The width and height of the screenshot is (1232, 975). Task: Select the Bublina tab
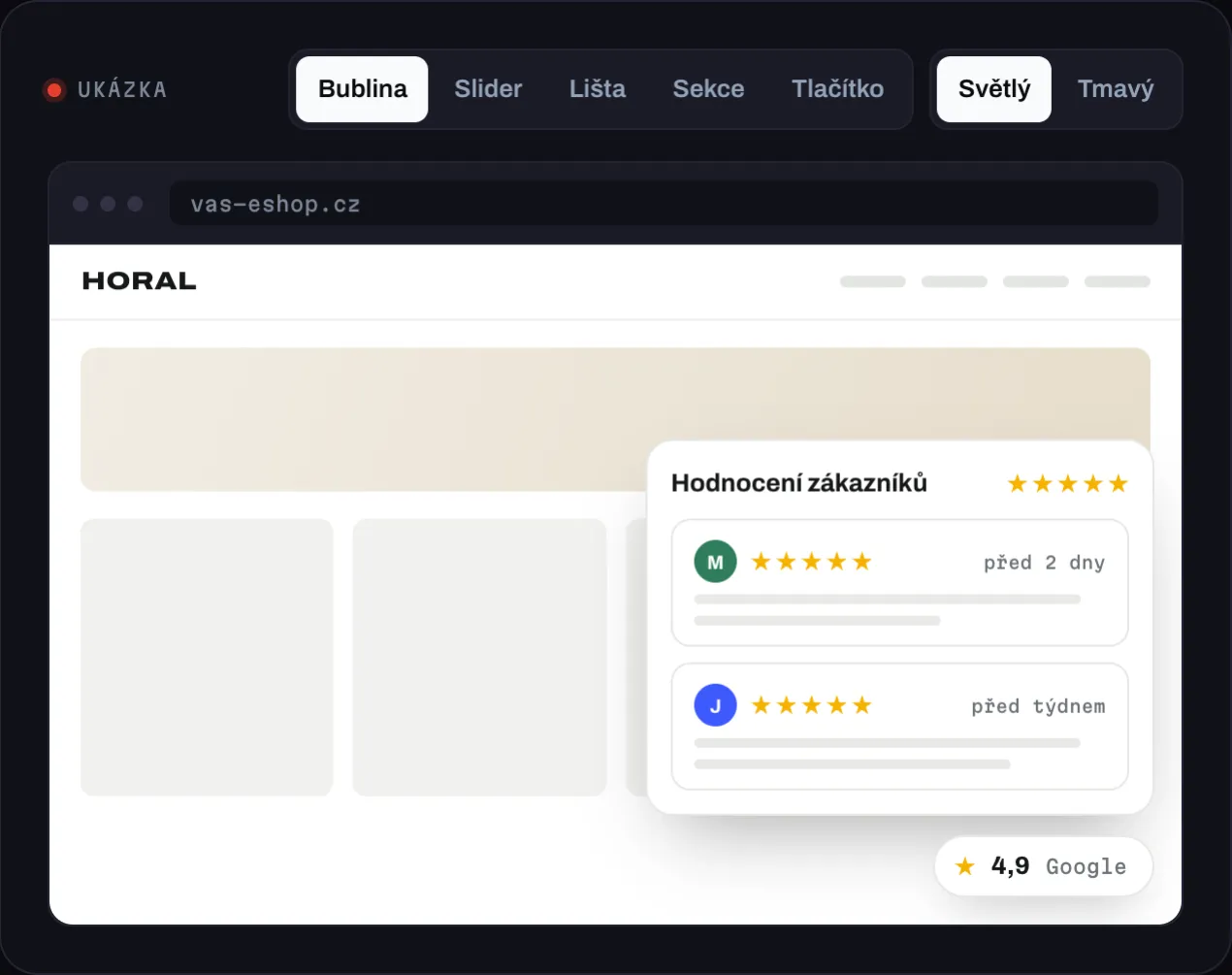[362, 89]
